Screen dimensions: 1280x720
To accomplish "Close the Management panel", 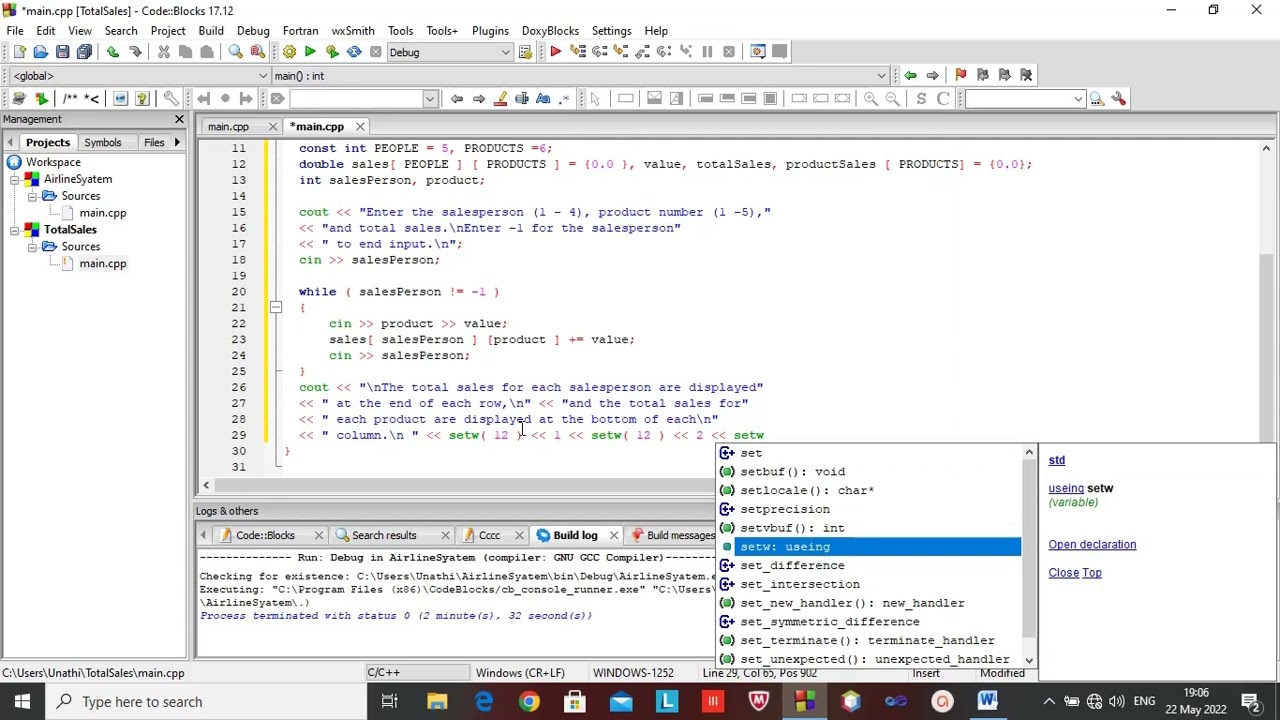I will [179, 120].
